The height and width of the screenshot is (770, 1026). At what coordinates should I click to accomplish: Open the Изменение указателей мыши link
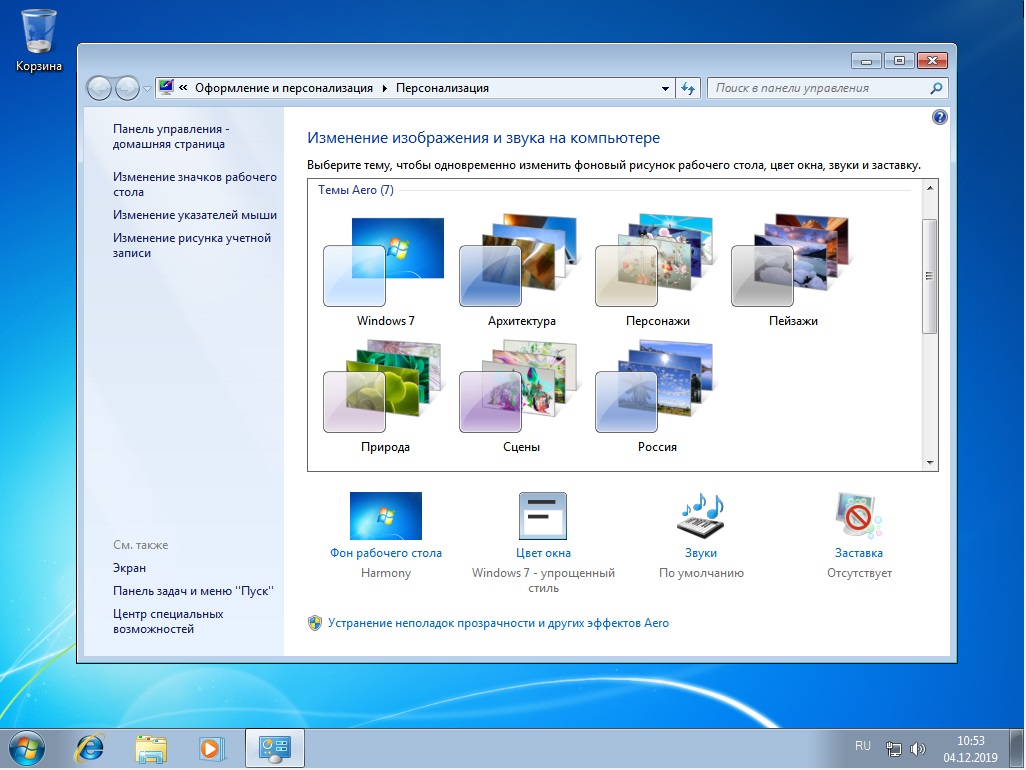(x=195, y=215)
